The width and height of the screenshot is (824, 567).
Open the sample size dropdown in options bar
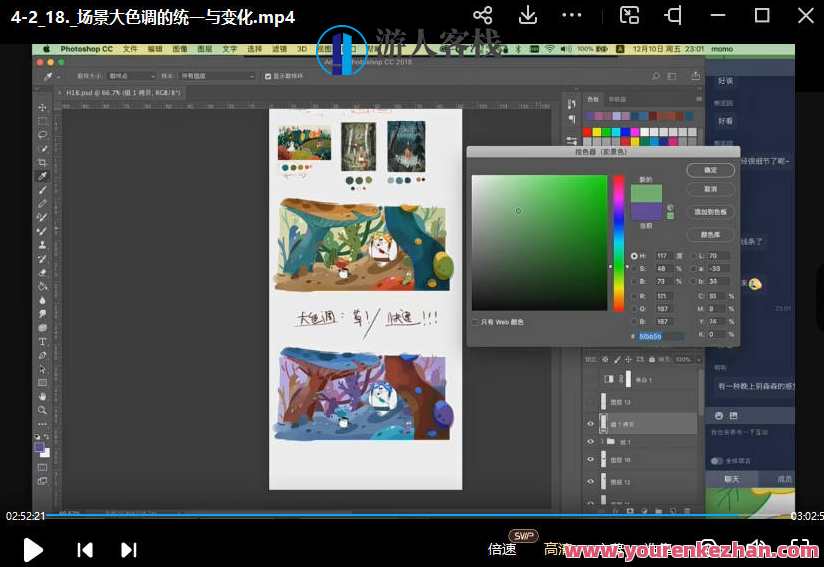pyautogui.click(x=131, y=76)
